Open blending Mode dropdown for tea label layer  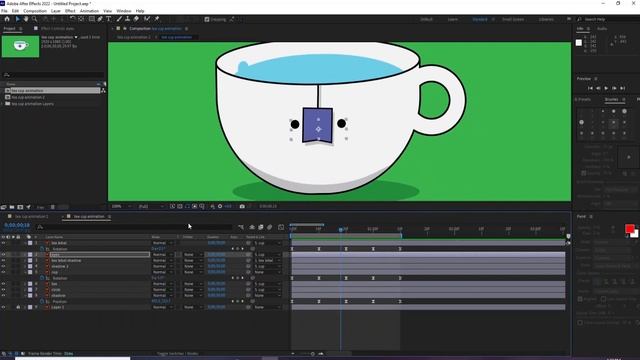162,243
